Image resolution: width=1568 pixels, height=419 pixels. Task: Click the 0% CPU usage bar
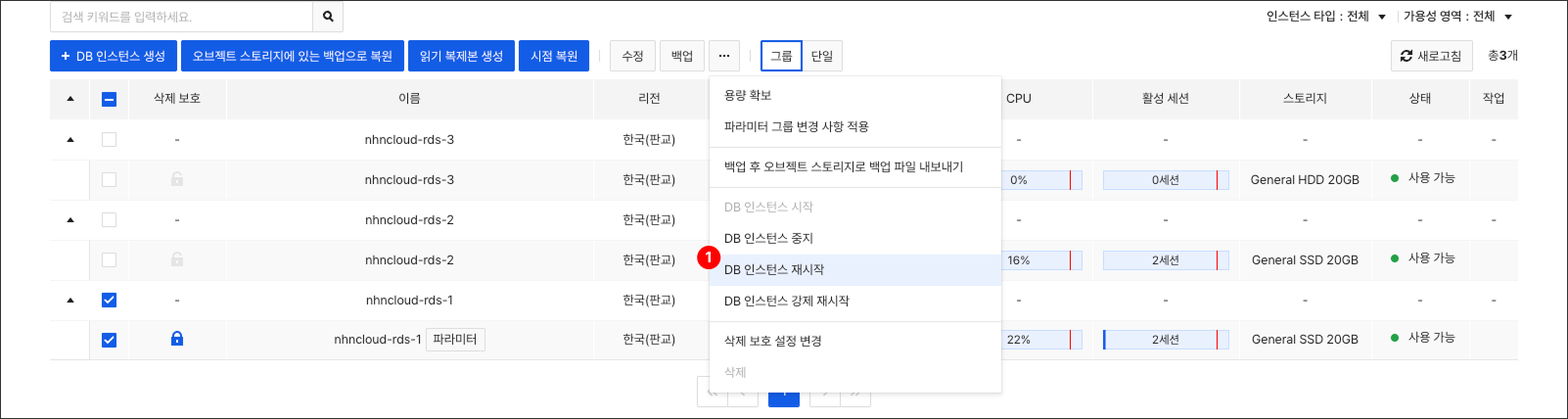tap(1044, 180)
